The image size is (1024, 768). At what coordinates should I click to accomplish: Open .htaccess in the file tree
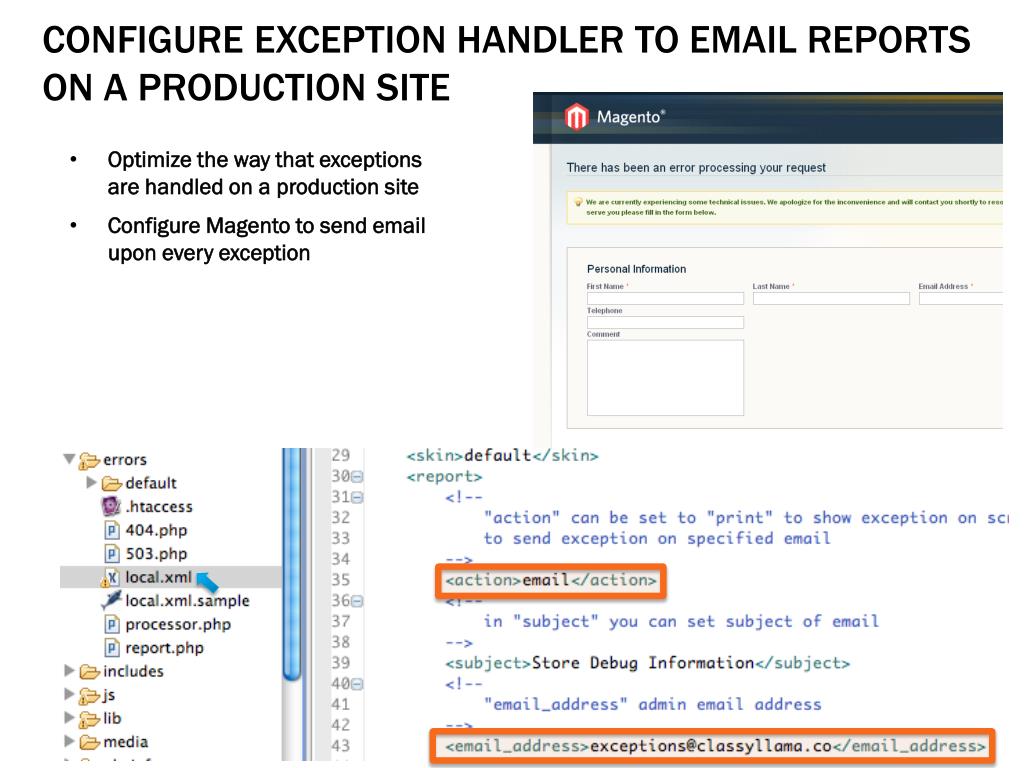pyautogui.click(x=159, y=506)
